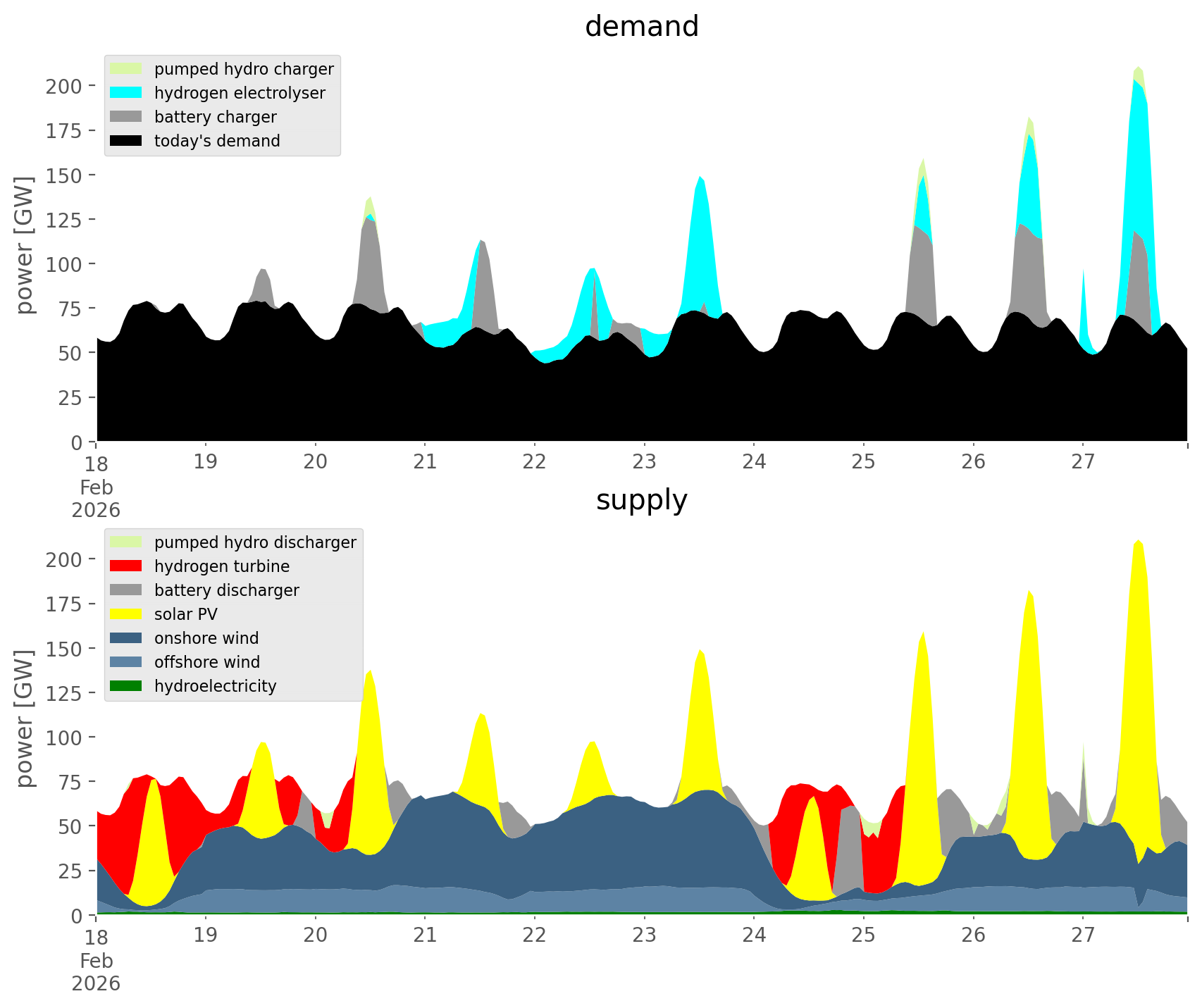The width and height of the screenshot is (1202, 1008).
Task: Select the red hydrogen turbine legend swatch
Action: point(126,566)
